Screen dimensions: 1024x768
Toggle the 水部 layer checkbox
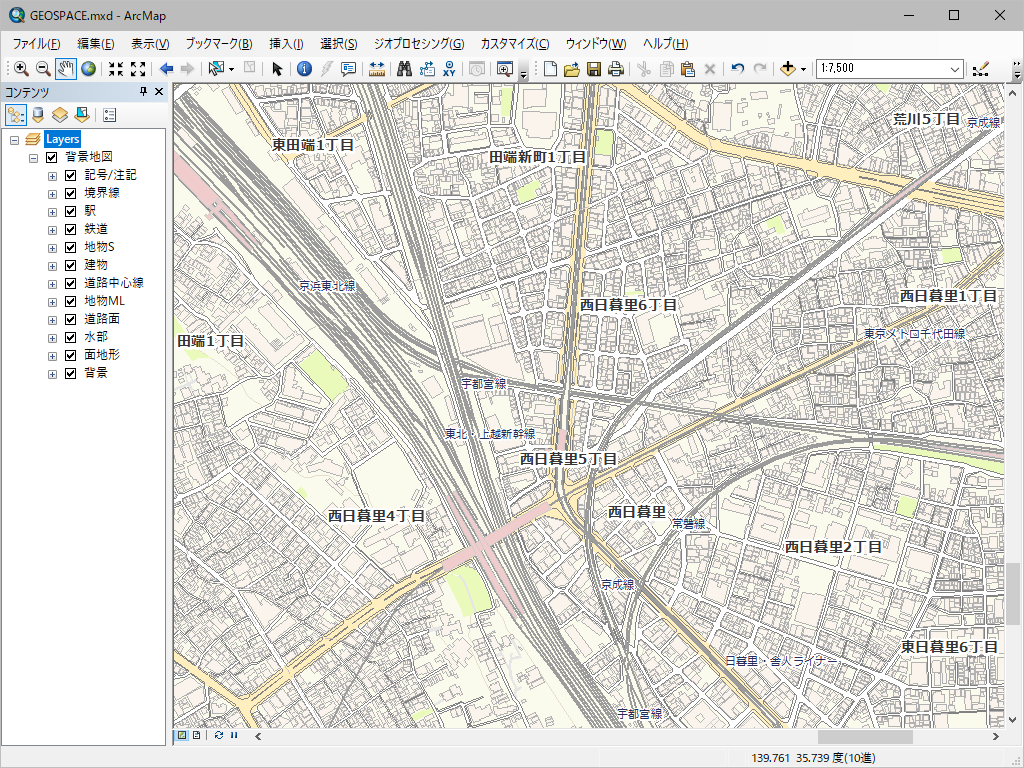(71, 338)
